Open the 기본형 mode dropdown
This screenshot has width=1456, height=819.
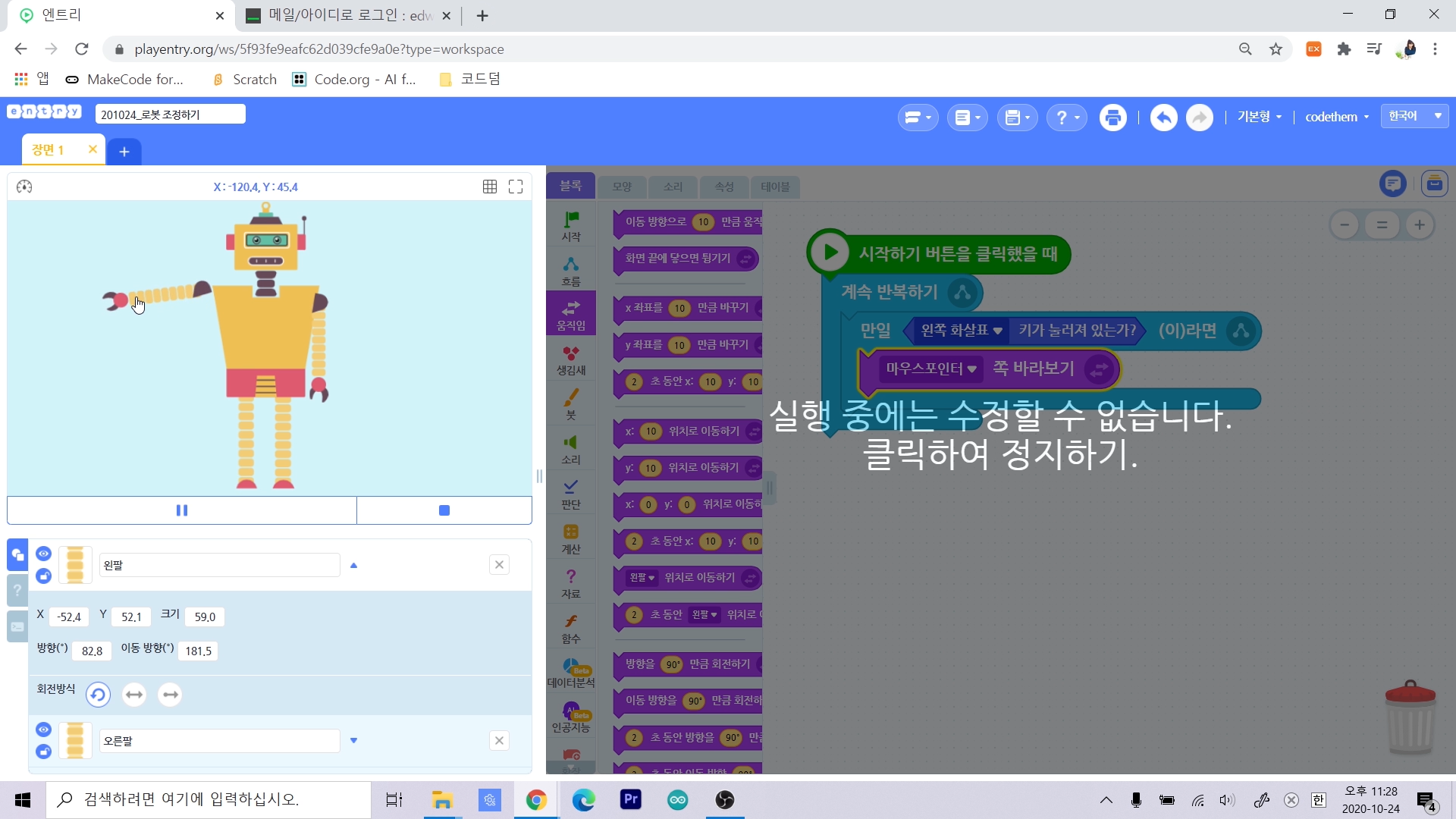coord(1259,117)
